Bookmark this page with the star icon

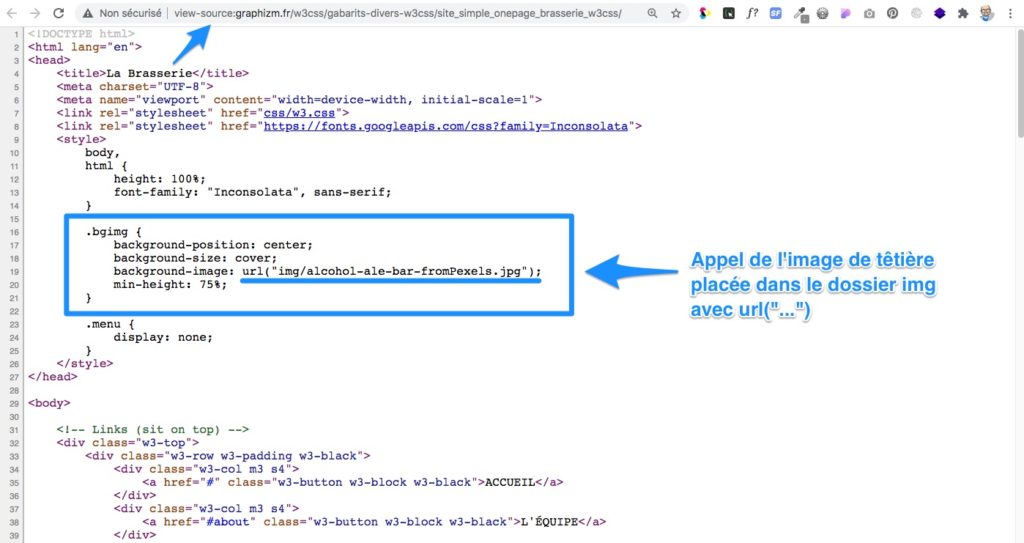676,13
